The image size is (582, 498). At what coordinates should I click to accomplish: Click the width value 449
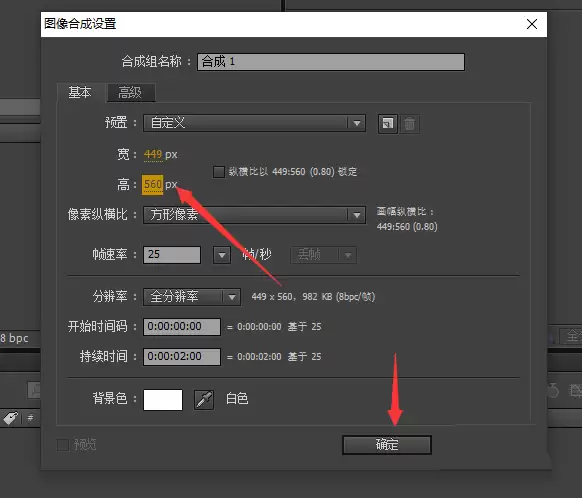point(153,154)
